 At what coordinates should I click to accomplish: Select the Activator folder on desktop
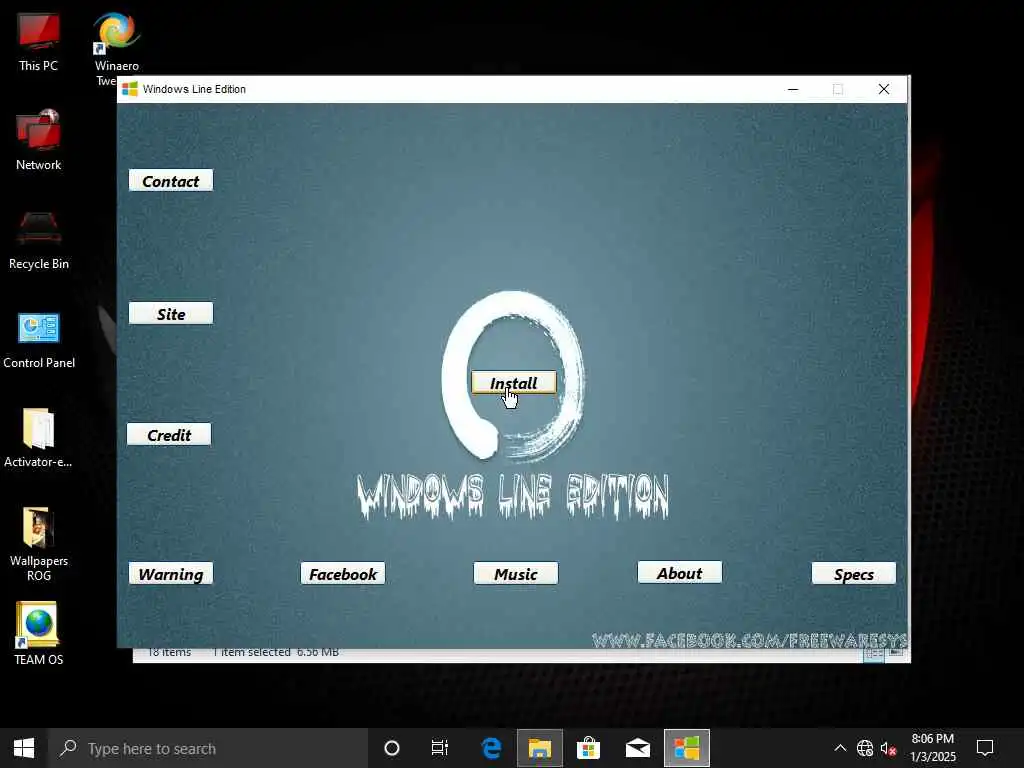pyautogui.click(x=39, y=438)
